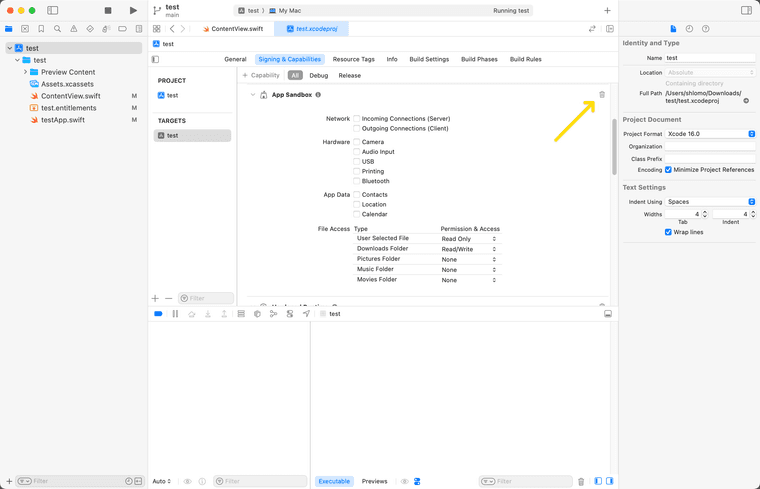Check the Location app data box
Image resolution: width=760 pixels, height=489 pixels.
coord(357,204)
